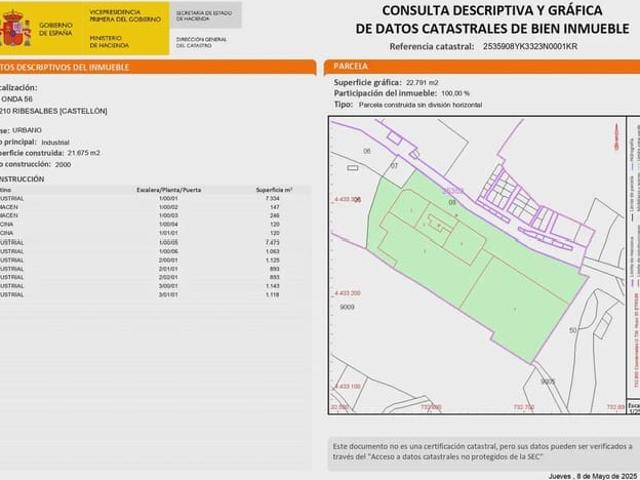
Task: Click the '732.700' coordinate label on the map
Action: [x=524, y=407]
